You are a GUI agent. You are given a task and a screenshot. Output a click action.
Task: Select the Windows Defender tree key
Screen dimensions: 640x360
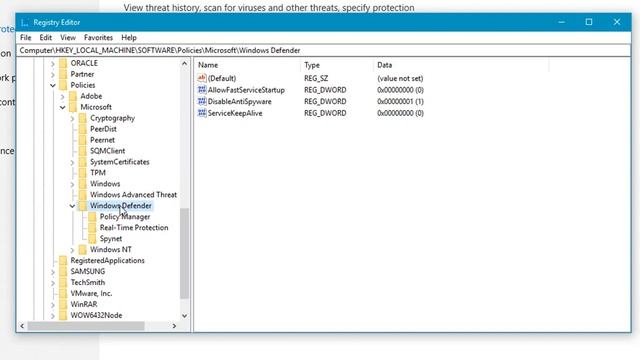coord(120,206)
